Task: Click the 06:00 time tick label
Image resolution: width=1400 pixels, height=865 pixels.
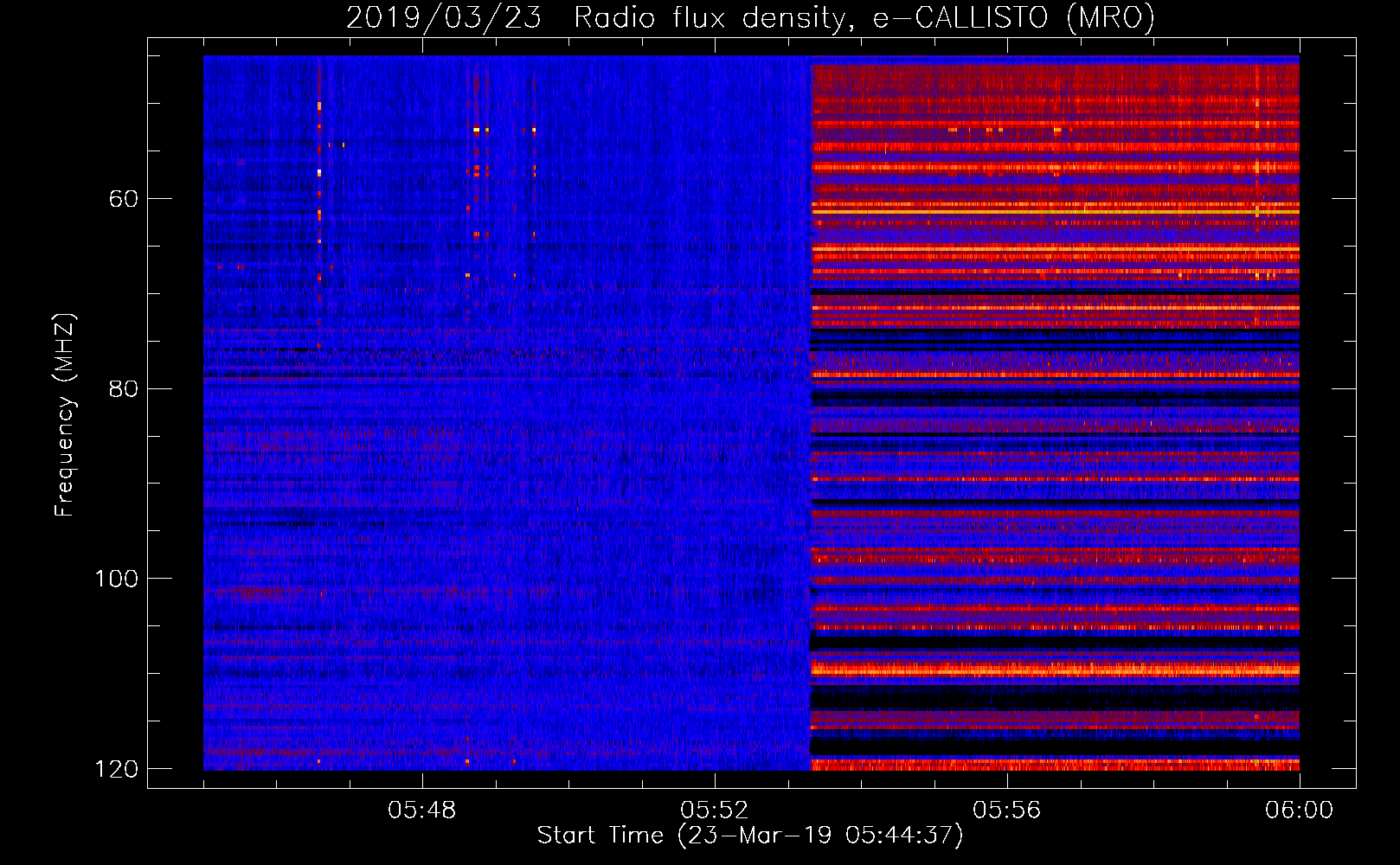Action: (1300, 811)
